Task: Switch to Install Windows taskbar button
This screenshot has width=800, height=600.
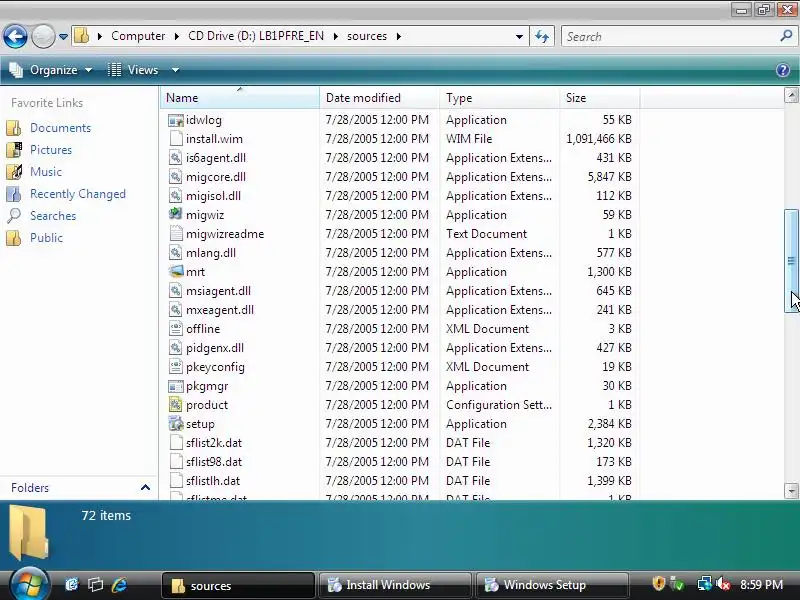Action: pyautogui.click(x=394, y=585)
